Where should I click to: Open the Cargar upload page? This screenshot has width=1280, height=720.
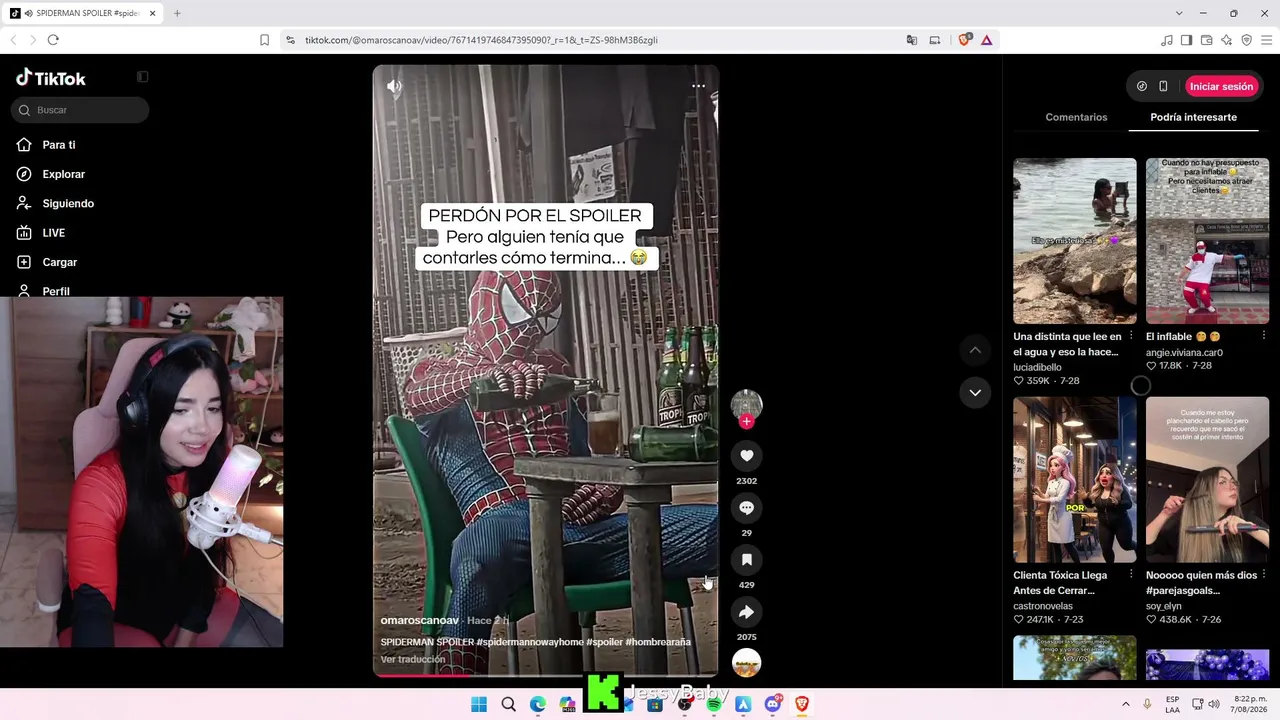point(47,262)
